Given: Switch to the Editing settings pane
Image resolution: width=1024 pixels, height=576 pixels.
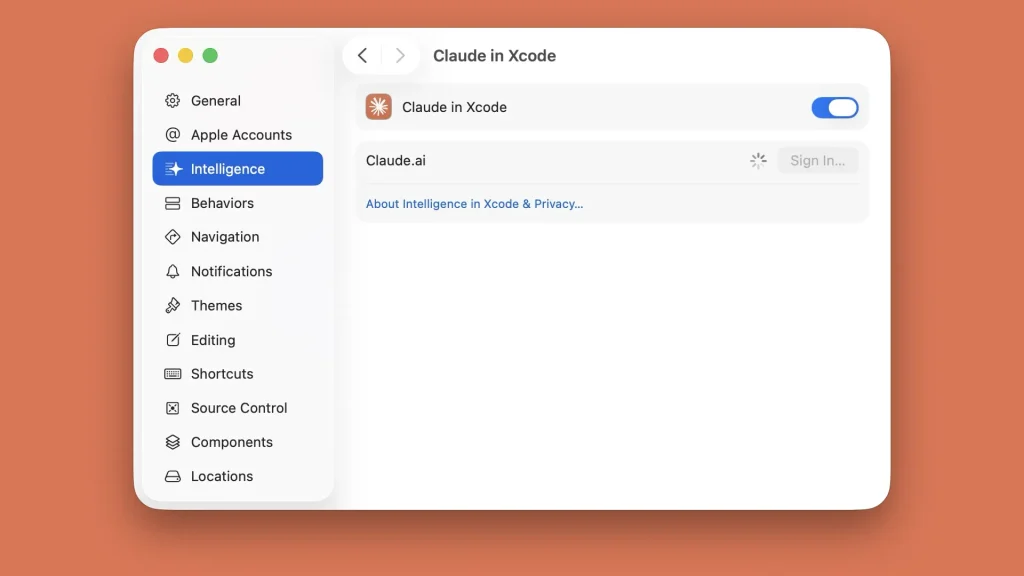Looking at the screenshot, I should click(x=212, y=340).
